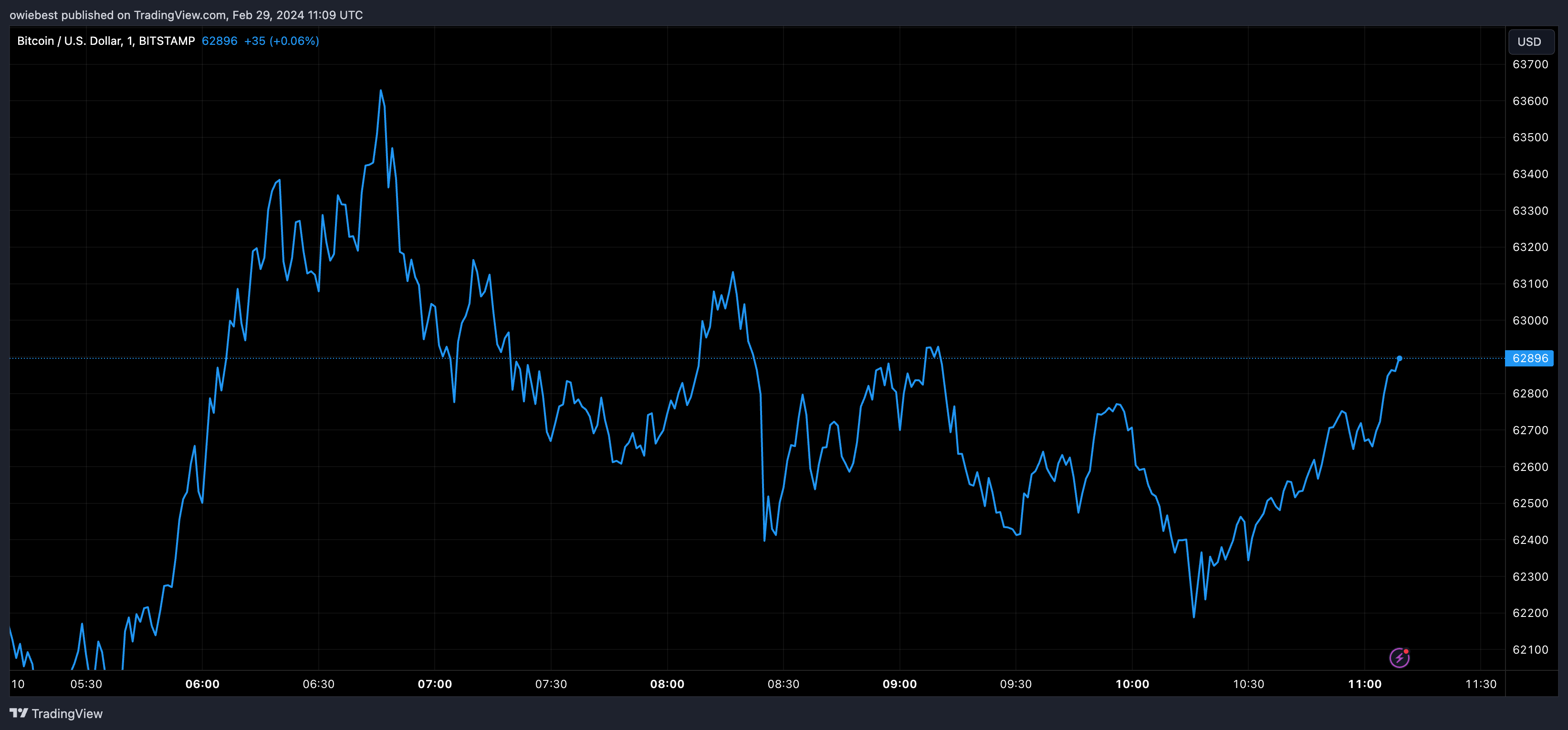Click the 08:00 time axis label
Image resolution: width=1568 pixels, height=730 pixels.
pos(667,684)
